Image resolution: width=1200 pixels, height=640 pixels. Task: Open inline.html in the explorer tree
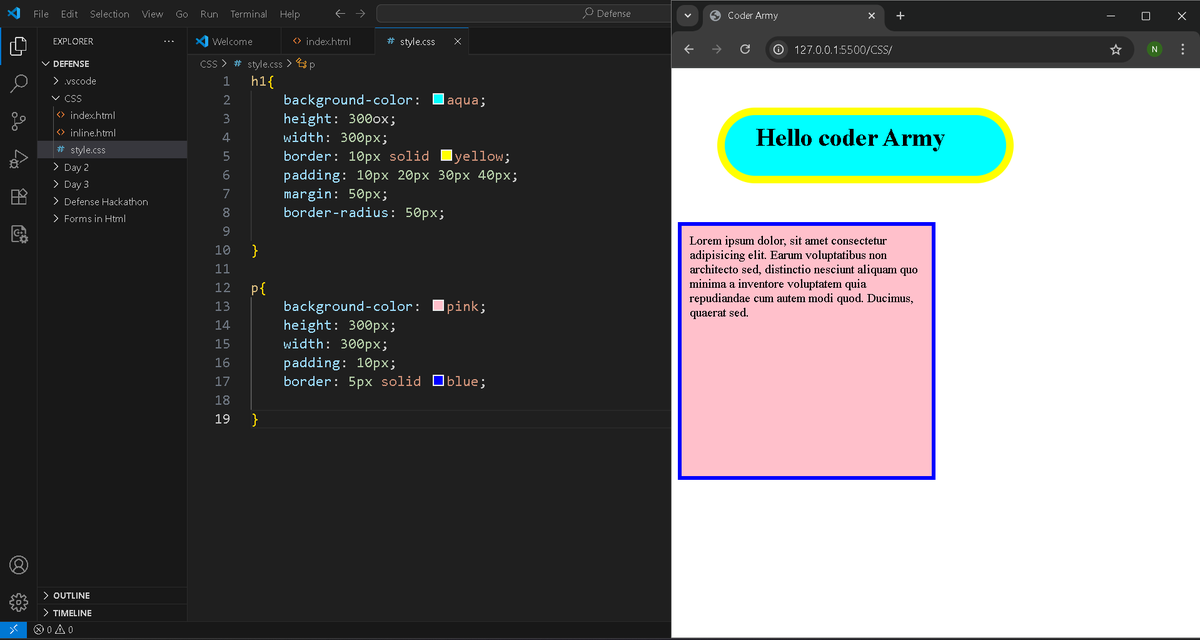coord(93,132)
